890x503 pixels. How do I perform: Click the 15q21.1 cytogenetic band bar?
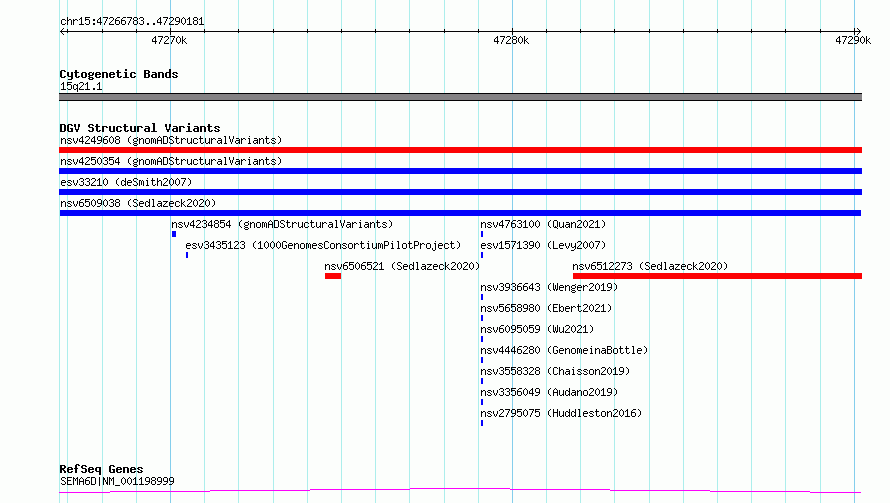[460, 97]
